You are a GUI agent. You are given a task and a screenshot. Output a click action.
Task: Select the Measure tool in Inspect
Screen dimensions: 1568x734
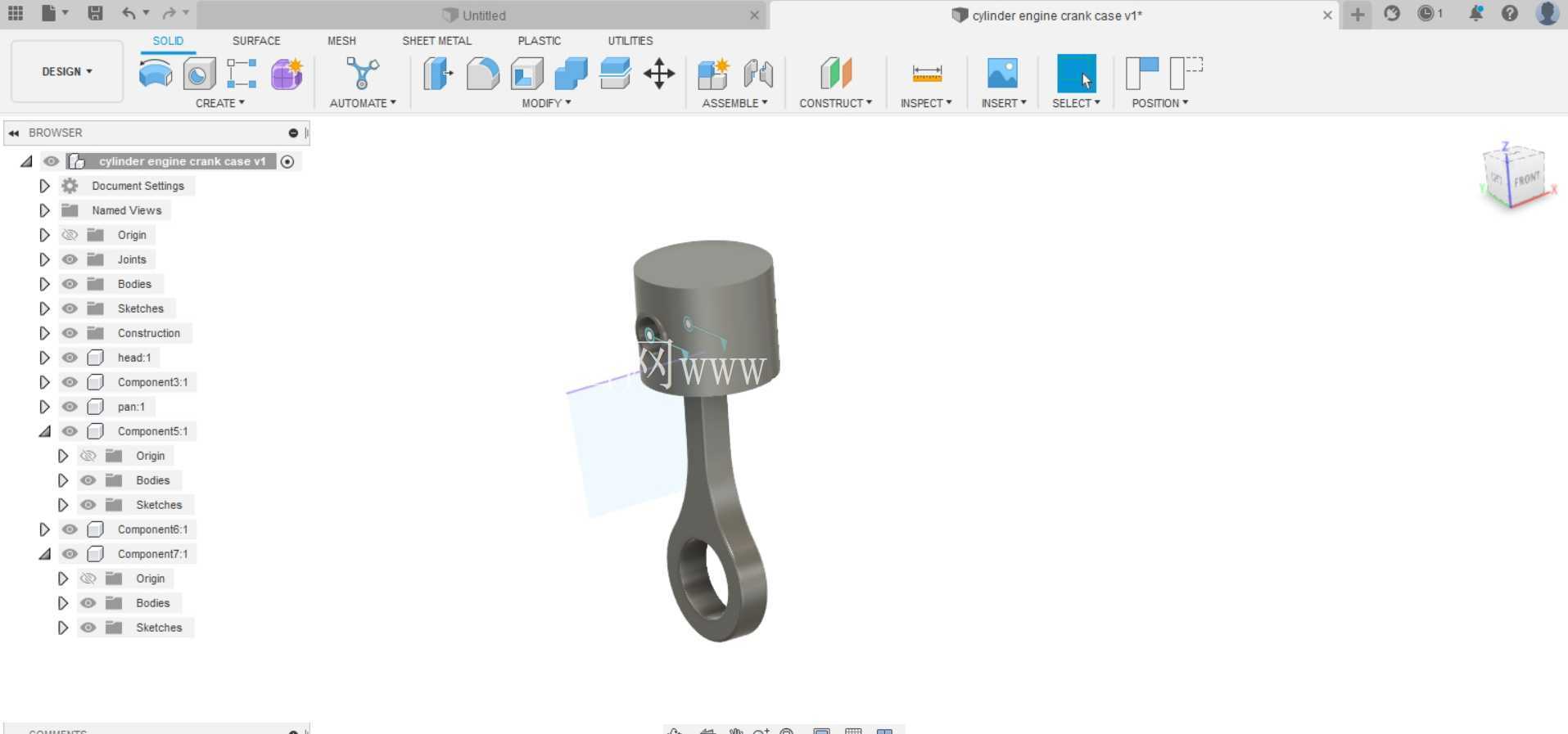point(927,74)
